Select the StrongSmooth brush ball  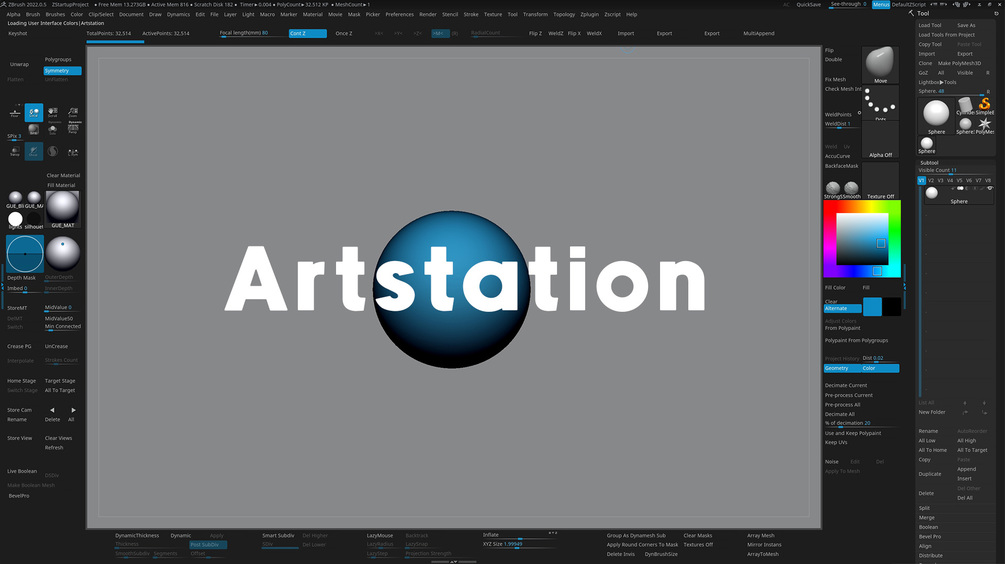click(833, 188)
